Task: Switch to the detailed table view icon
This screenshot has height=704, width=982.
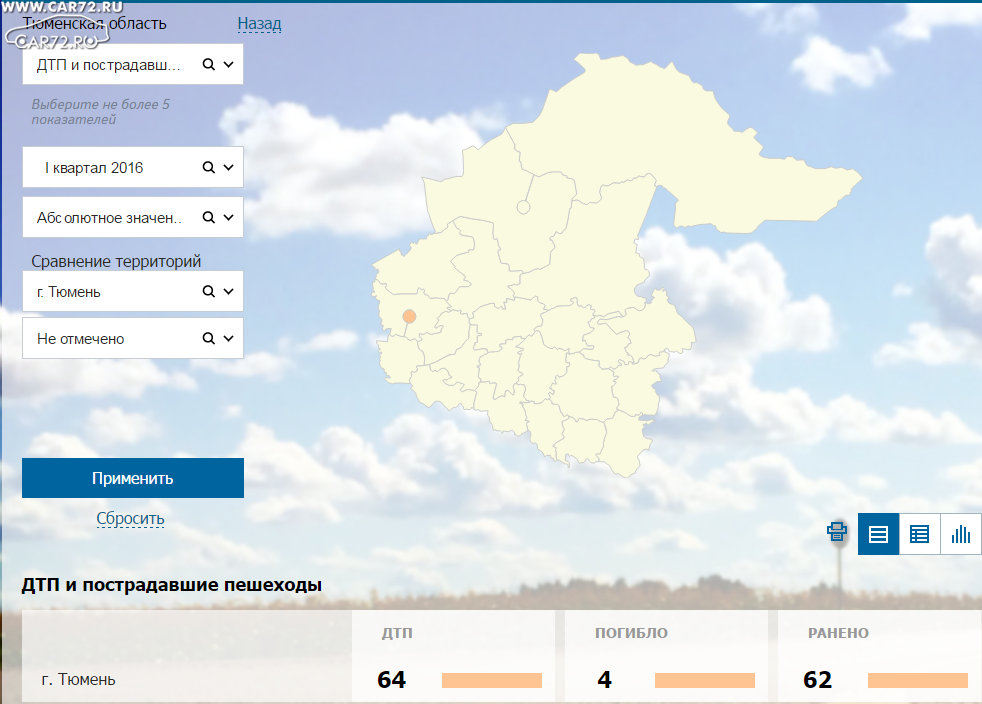Action: point(919,534)
